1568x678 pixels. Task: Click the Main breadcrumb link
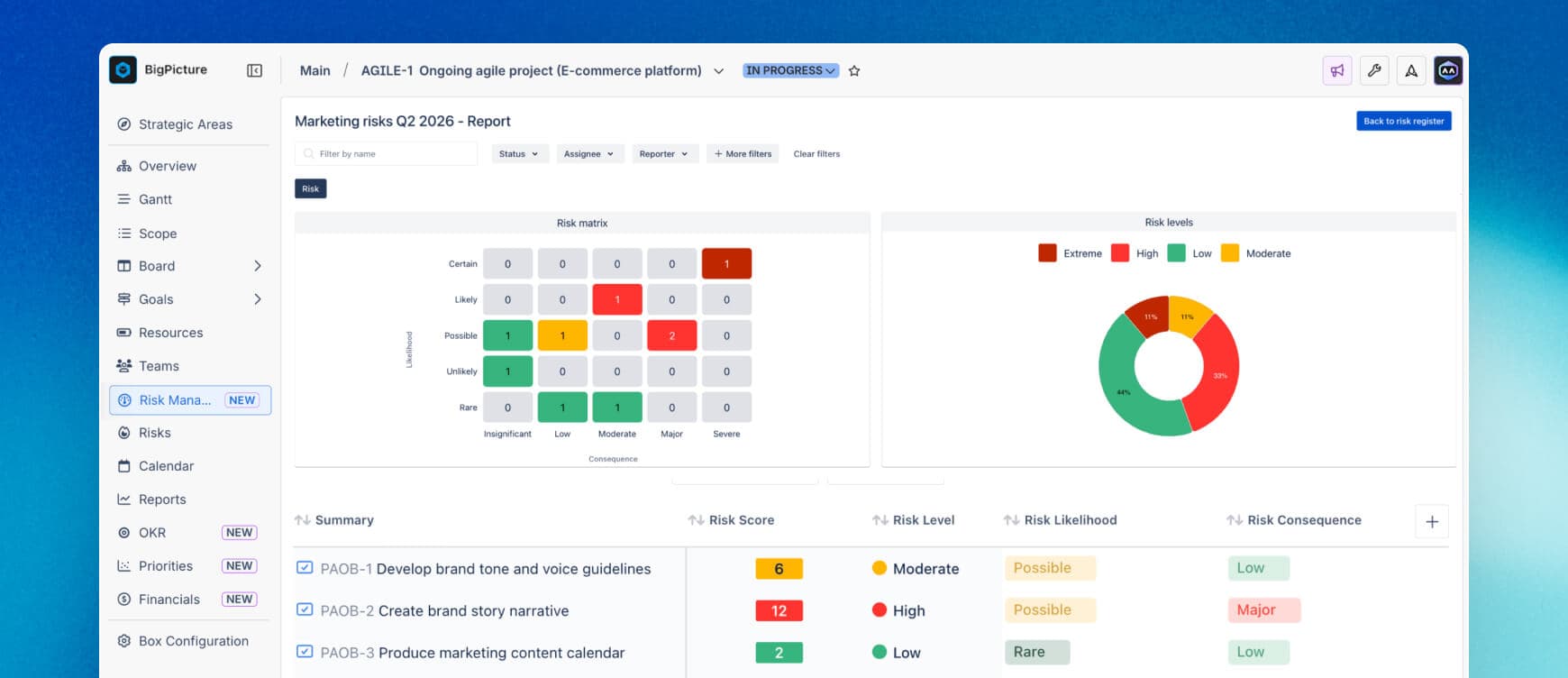click(315, 70)
